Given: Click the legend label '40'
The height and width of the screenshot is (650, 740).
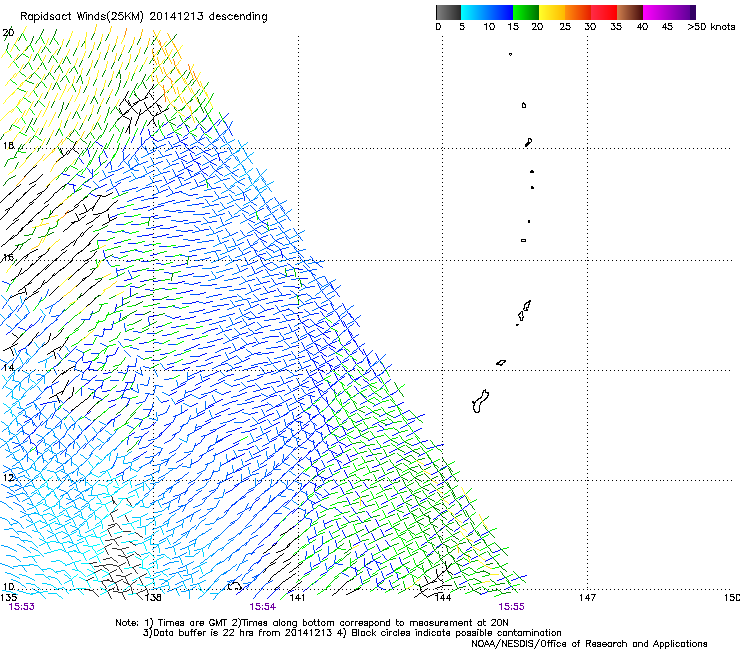Looking at the screenshot, I should (642, 27).
